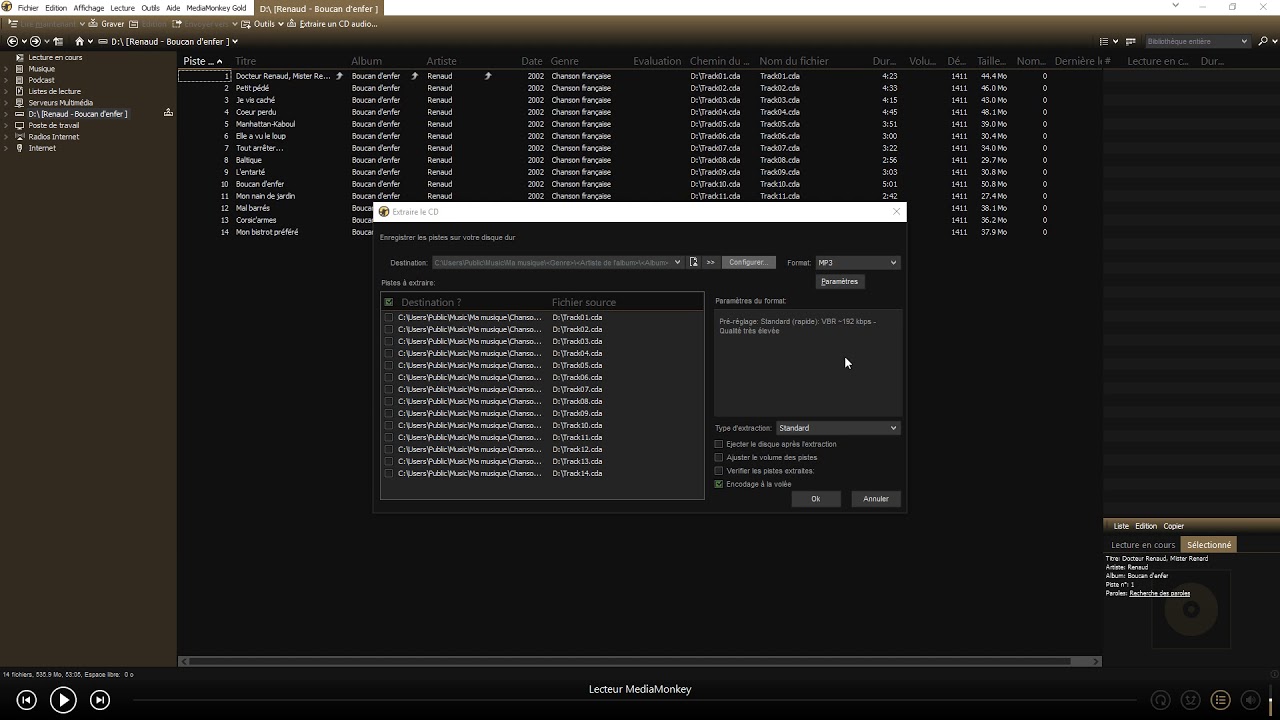
Task: Click Extraire un CD audio toolbar button
Action: pos(335,23)
